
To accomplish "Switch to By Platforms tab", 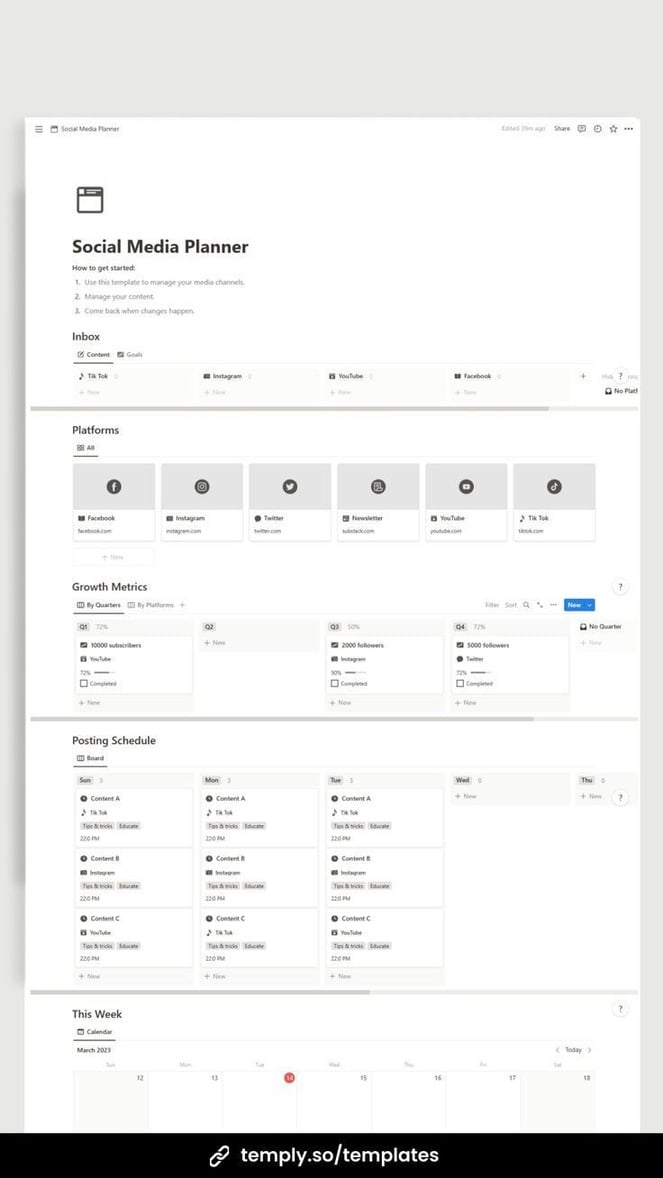I will click(150, 605).
